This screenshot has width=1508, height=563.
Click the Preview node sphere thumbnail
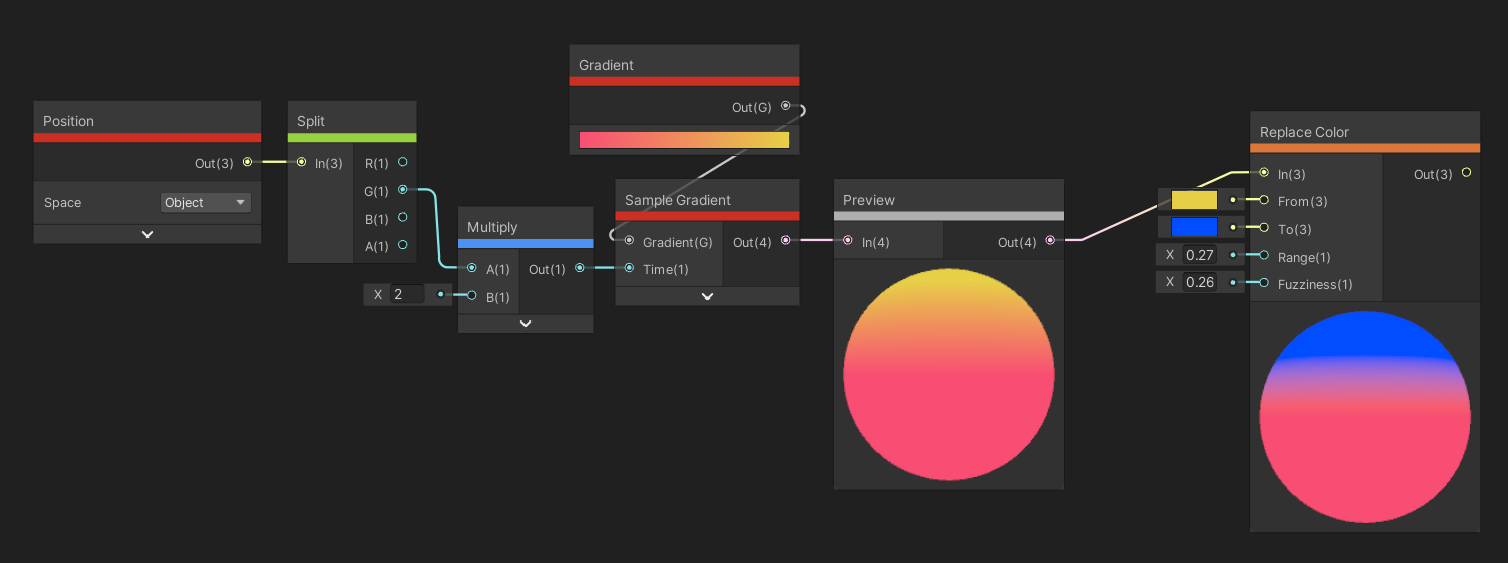point(948,374)
